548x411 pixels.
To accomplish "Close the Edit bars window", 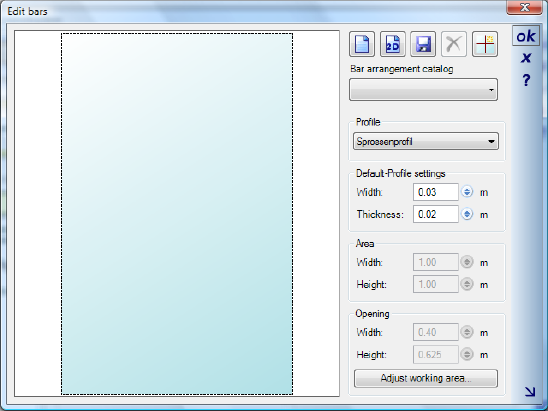I will click(x=524, y=8).
